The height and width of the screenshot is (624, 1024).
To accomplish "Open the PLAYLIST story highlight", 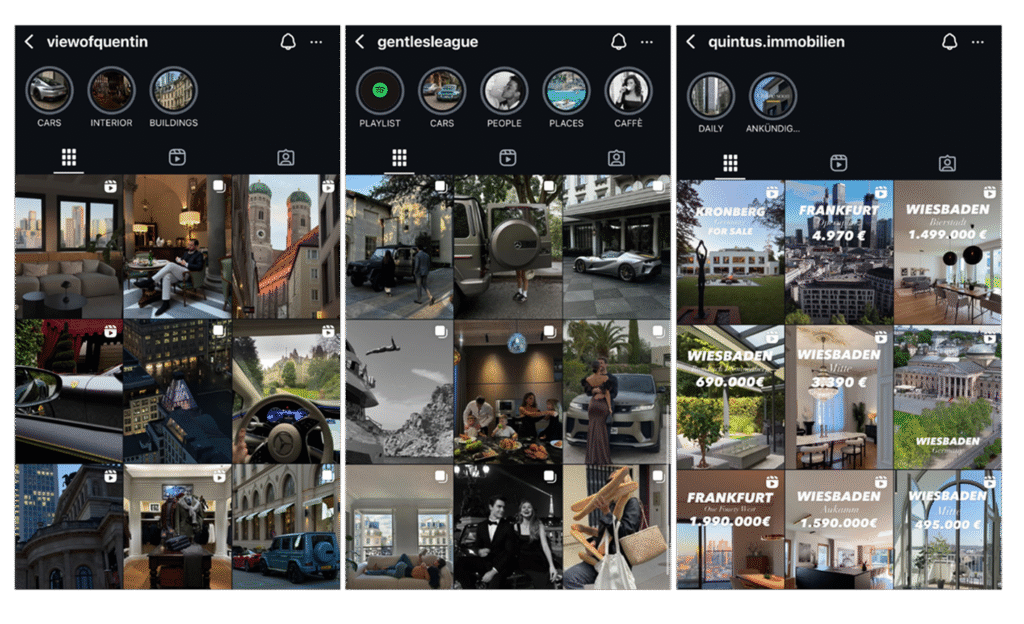I will 380,92.
